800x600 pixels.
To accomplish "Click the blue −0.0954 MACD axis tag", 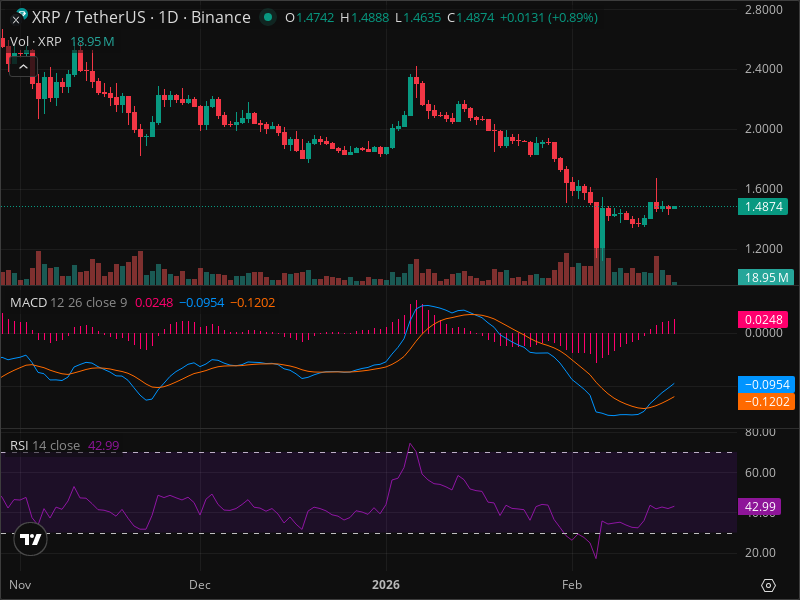I will click(x=766, y=384).
